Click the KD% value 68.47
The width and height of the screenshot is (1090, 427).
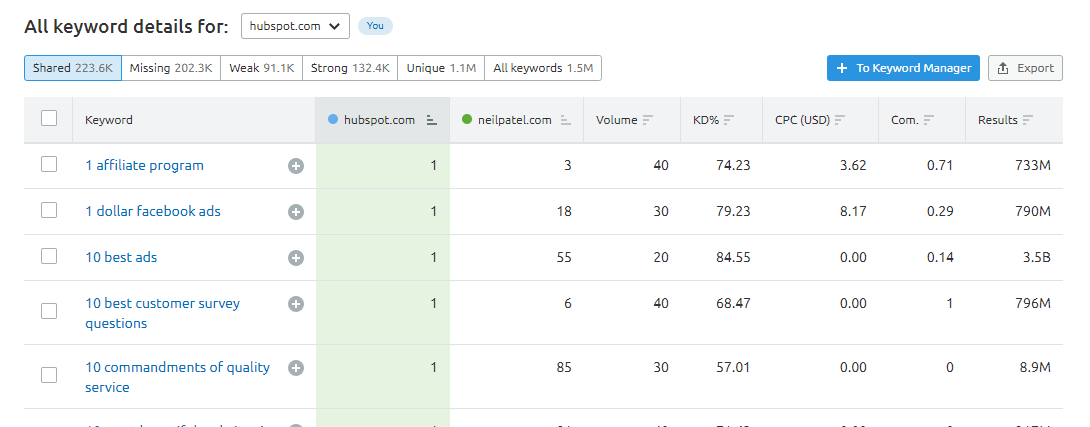[x=733, y=303]
